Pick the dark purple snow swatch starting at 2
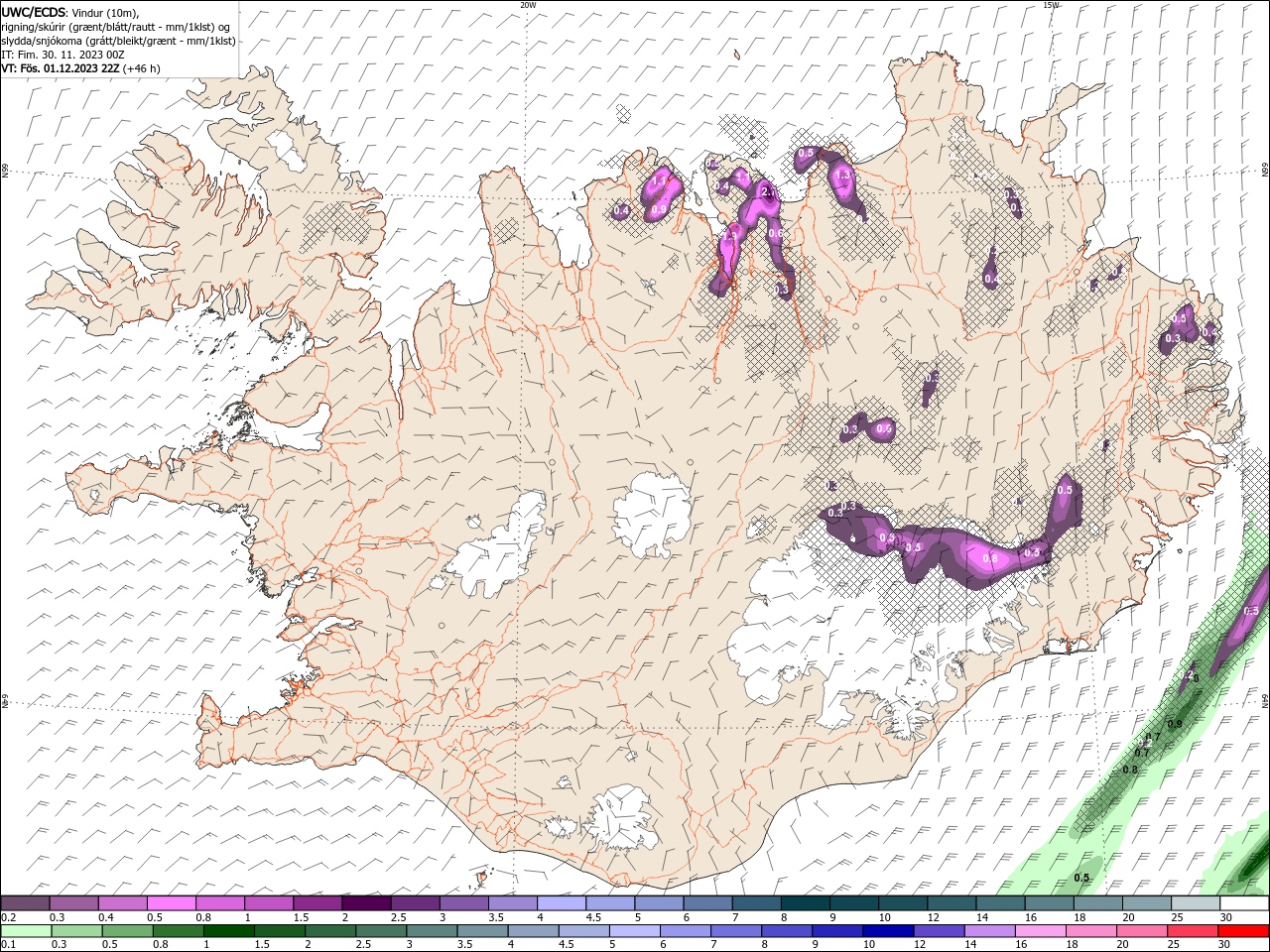The image size is (1270, 952). [x=365, y=903]
